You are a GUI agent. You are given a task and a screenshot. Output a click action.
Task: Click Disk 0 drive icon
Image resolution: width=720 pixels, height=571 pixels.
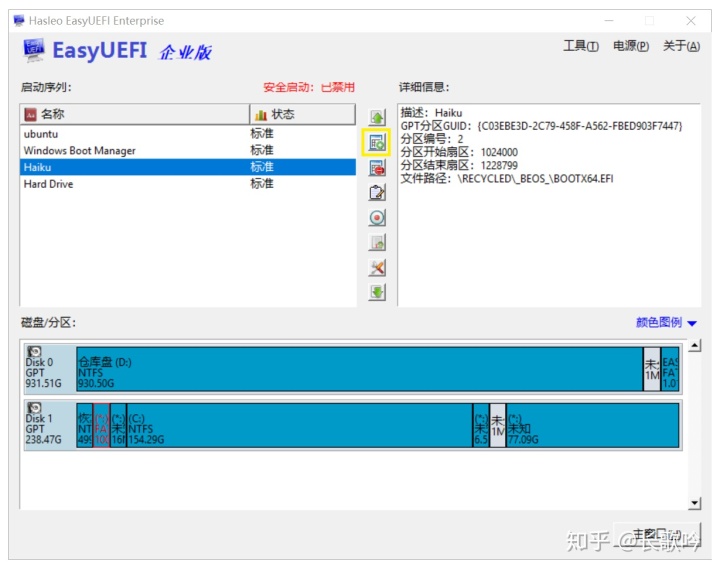pos(34,352)
